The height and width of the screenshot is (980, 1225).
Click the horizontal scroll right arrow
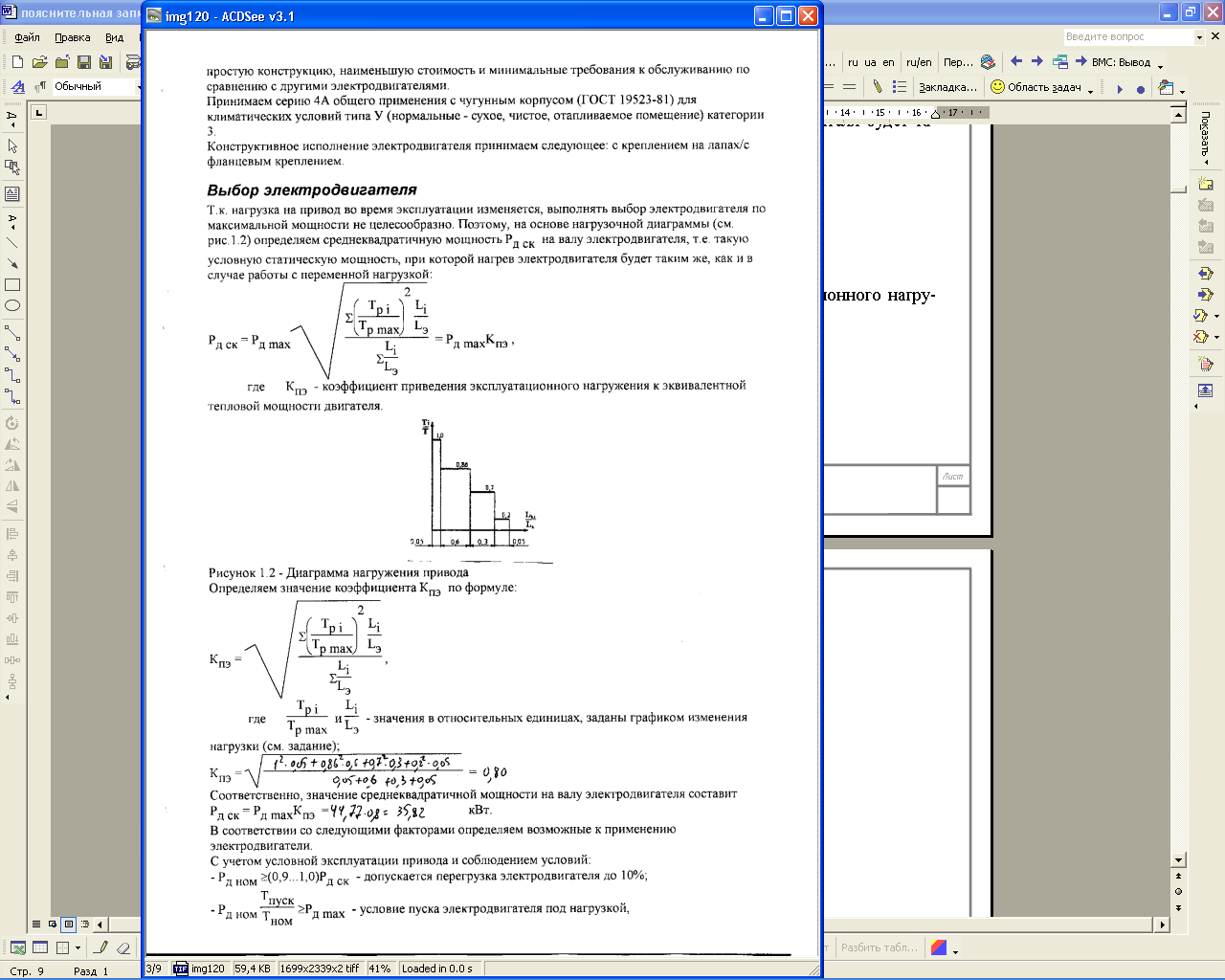click(1163, 924)
